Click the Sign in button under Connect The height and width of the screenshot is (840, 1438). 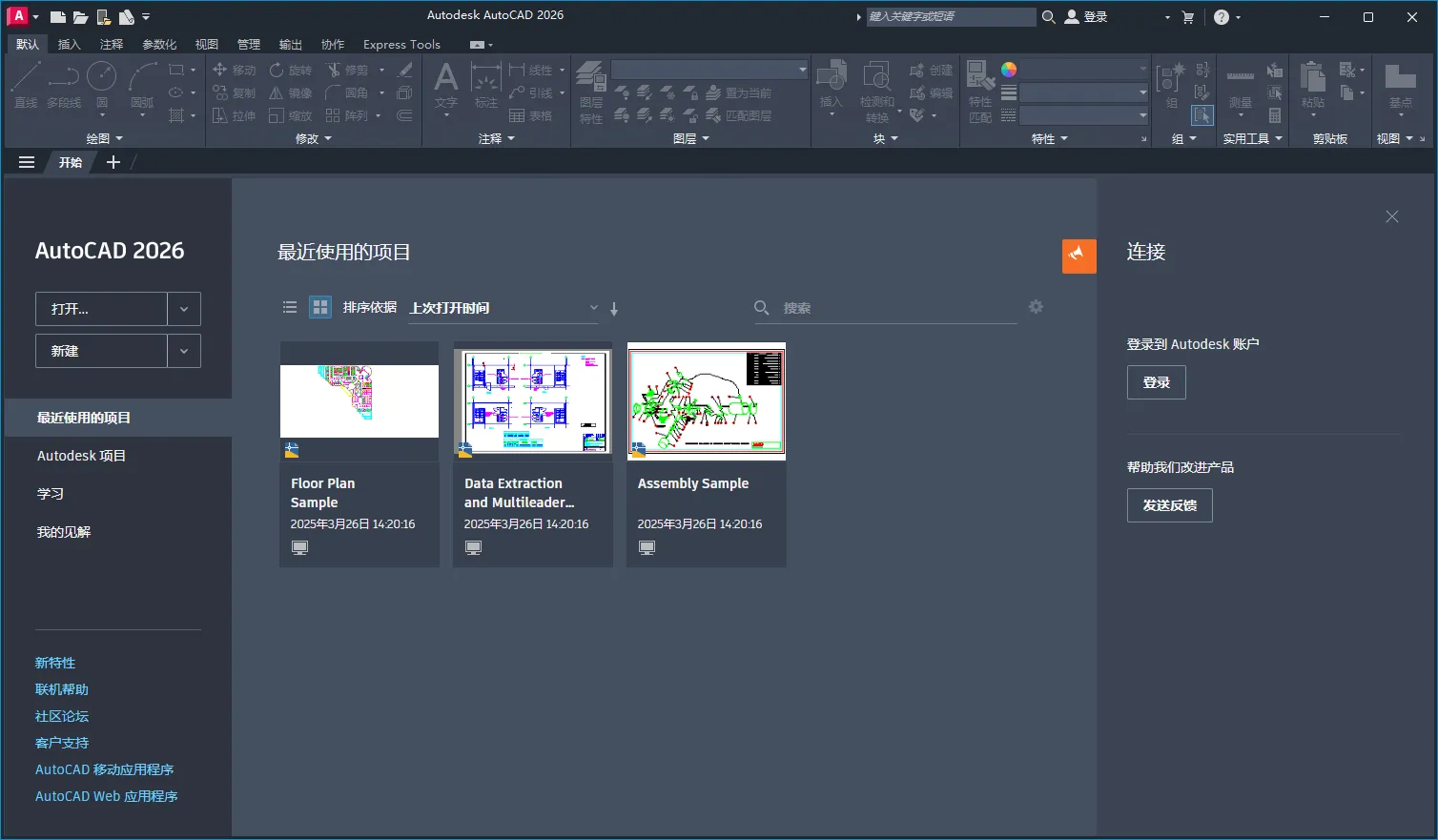(x=1156, y=382)
